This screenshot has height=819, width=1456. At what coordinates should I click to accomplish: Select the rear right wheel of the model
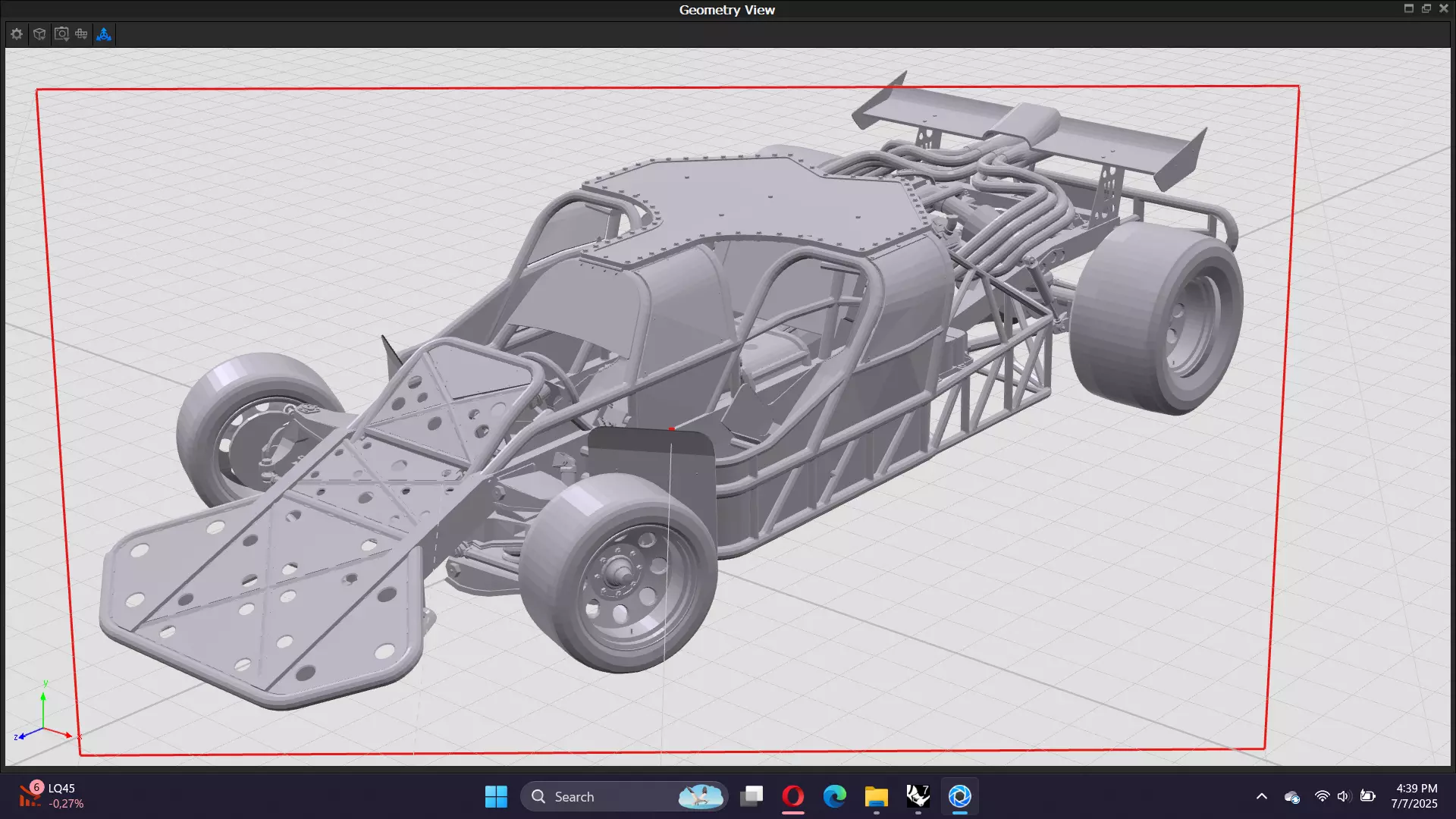click(1156, 317)
